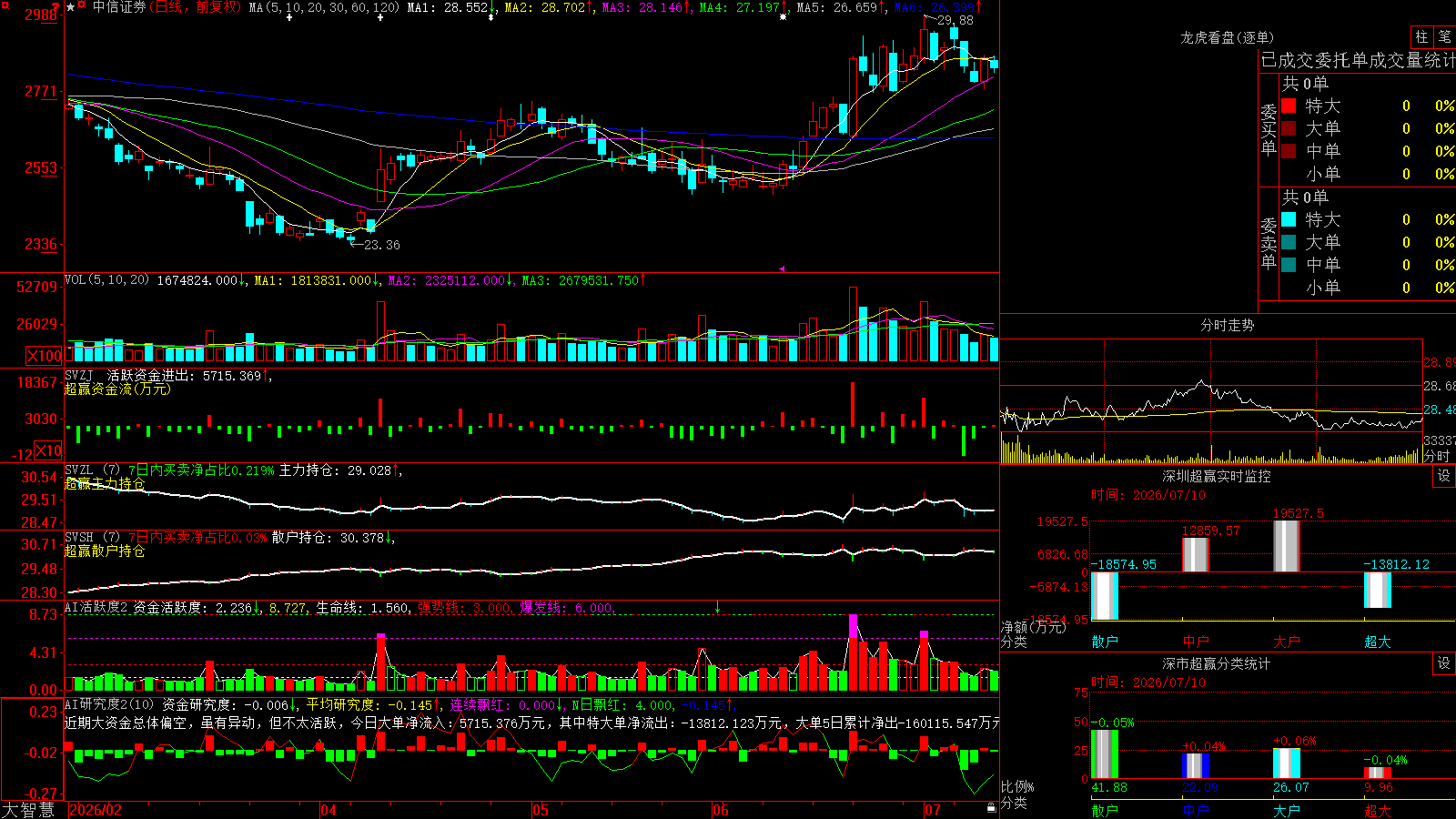Viewport: 1456px width, 819px height.
Task: Select the 中信证券 stock name title
Action: 119,7
